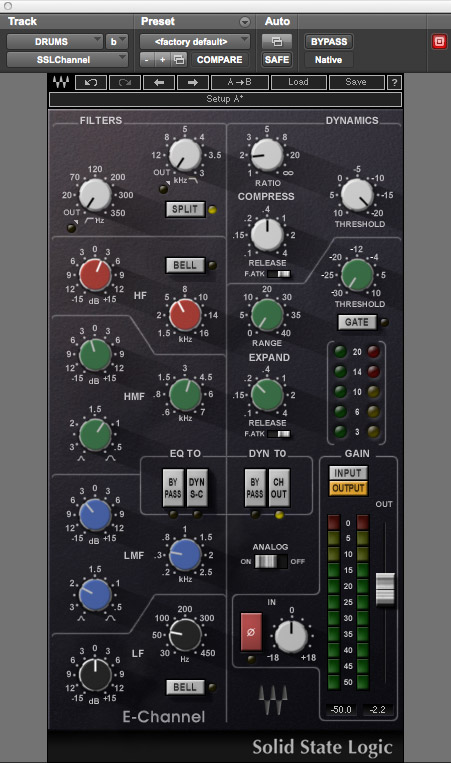The width and height of the screenshot is (451, 763).
Task: Click the expander Release green knob
Action: pyautogui.click(x=267, y=395)
